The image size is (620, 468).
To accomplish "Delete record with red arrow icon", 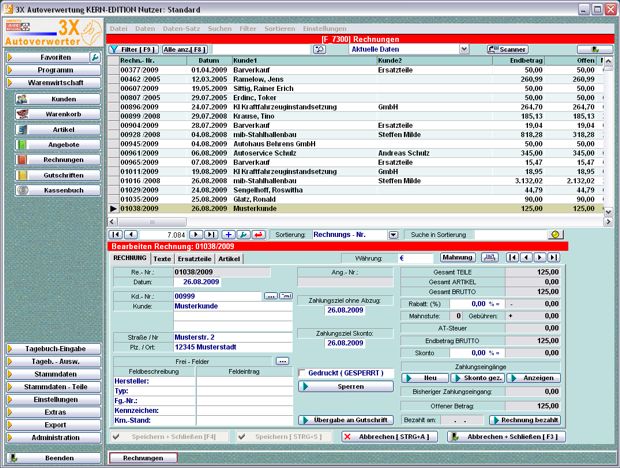I will pyautogui.click(x=258, y=234).
